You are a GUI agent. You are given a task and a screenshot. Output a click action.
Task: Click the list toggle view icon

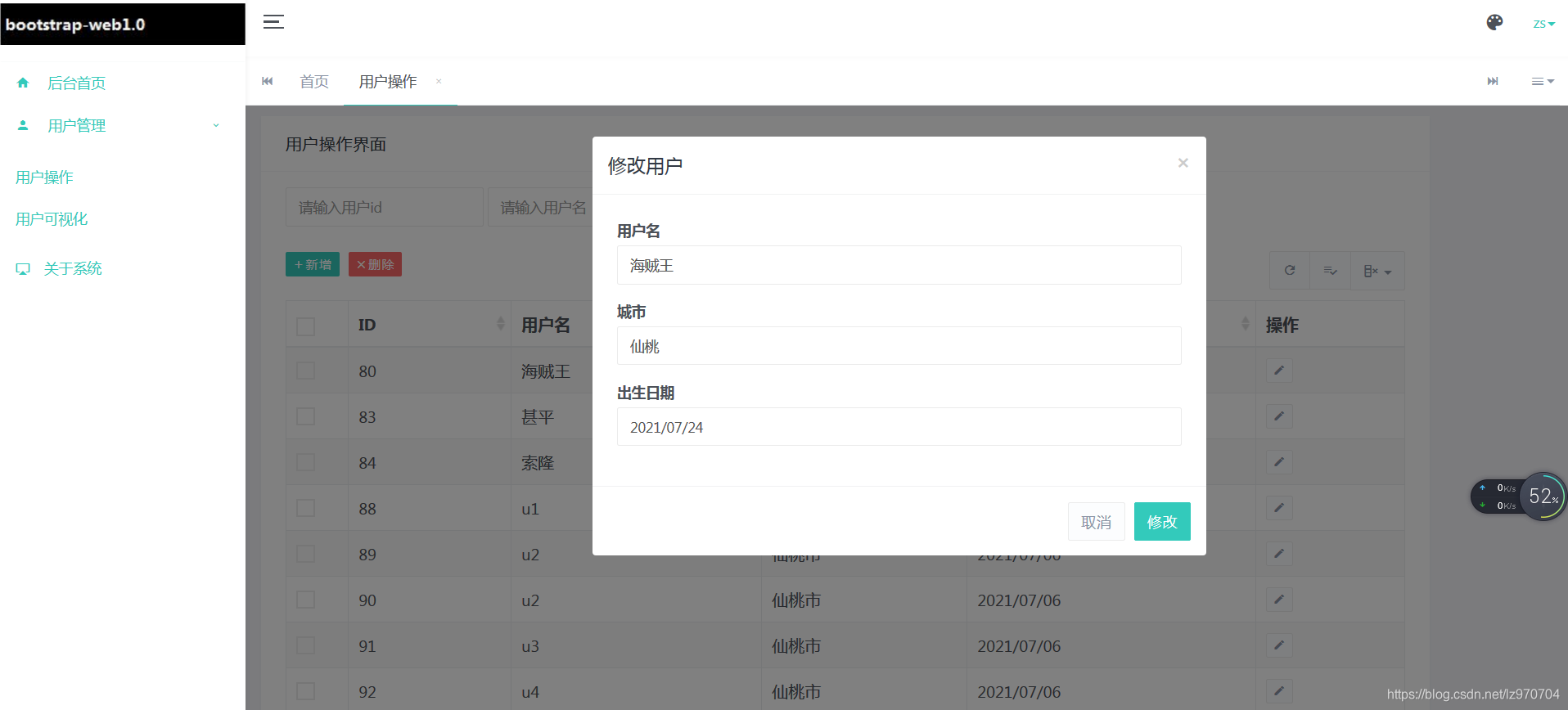click(1330, 271)
